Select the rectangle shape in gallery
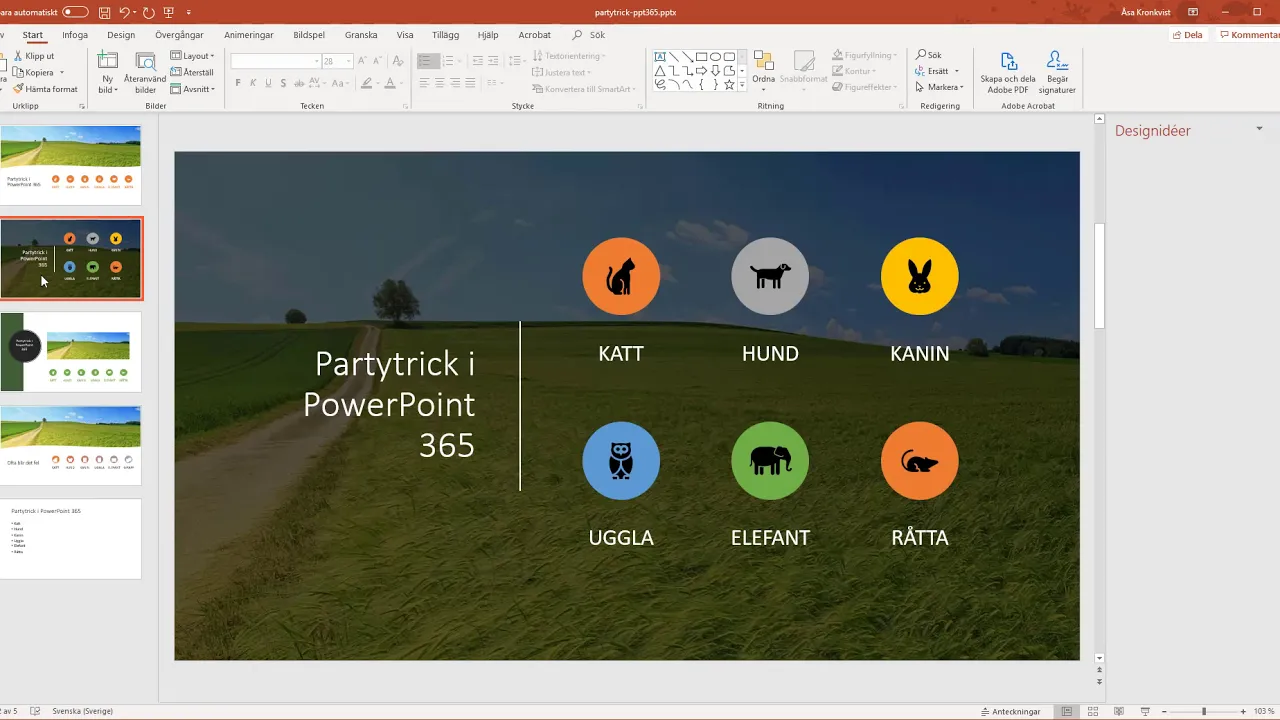Screen dimensions: 1280x720 pos(702,57)
